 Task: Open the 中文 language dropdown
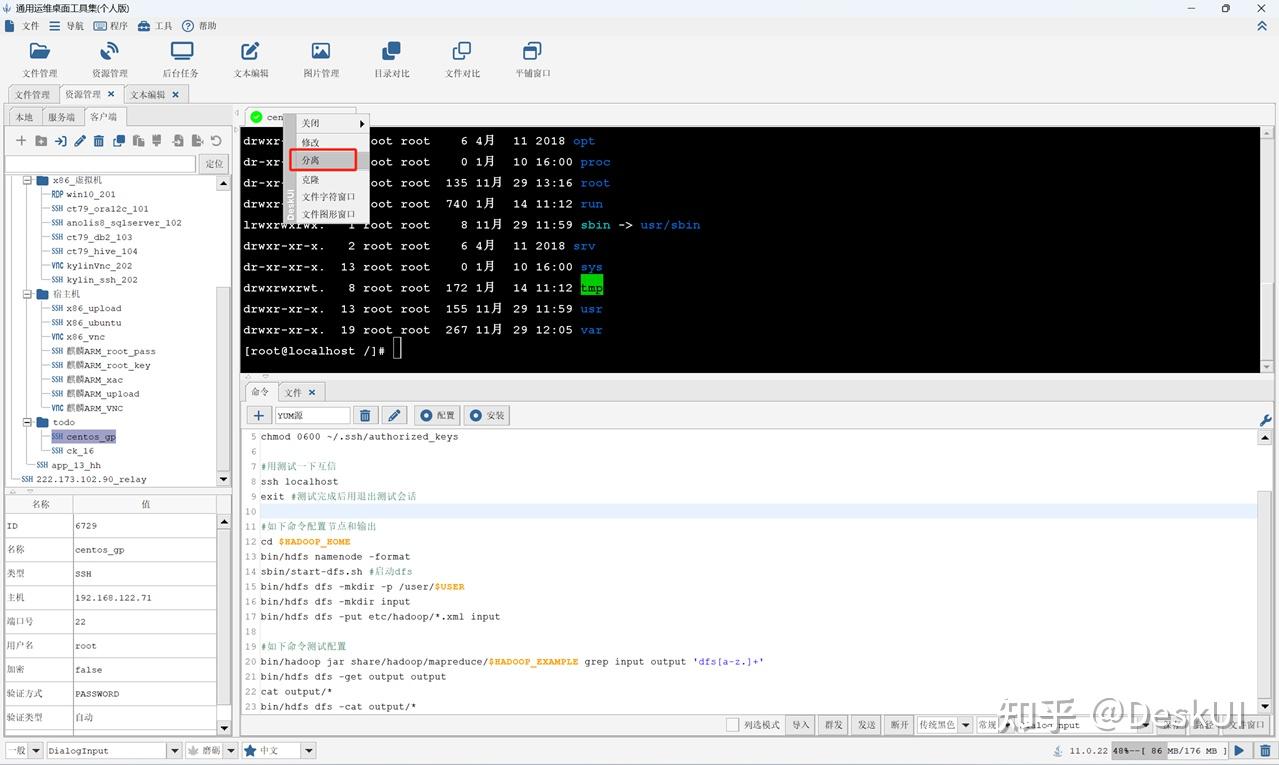tap(308, 750)
